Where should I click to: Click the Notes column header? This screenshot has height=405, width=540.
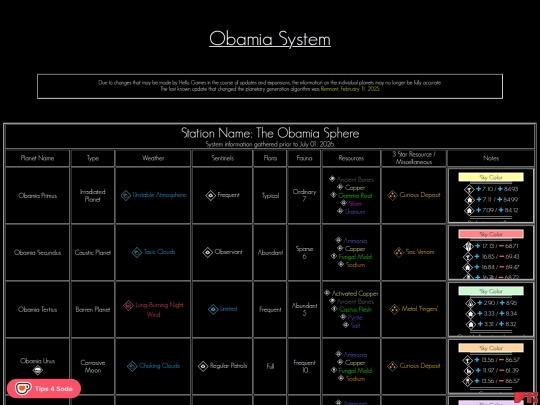491,158
